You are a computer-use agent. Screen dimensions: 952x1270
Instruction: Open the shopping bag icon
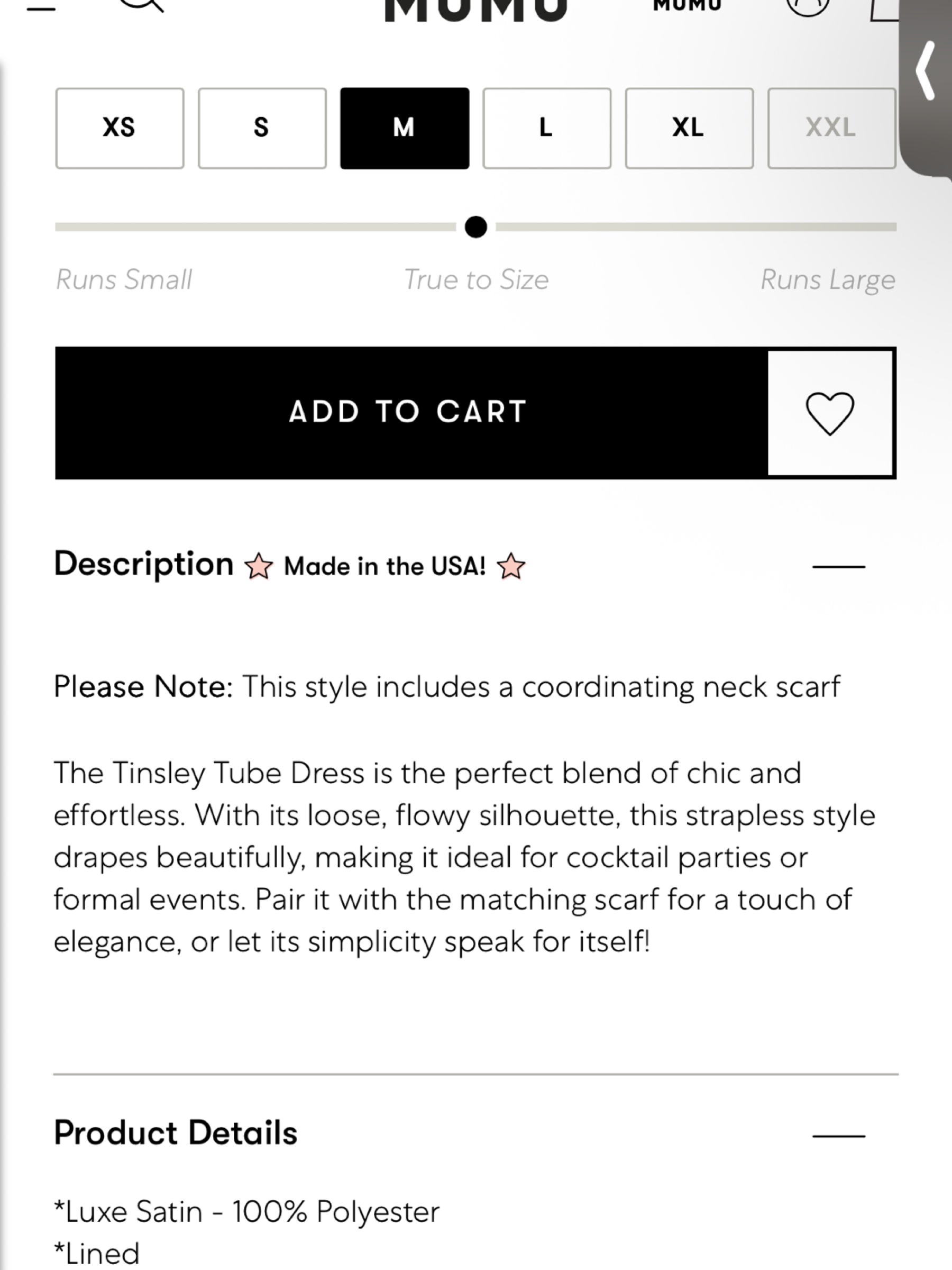884,9
